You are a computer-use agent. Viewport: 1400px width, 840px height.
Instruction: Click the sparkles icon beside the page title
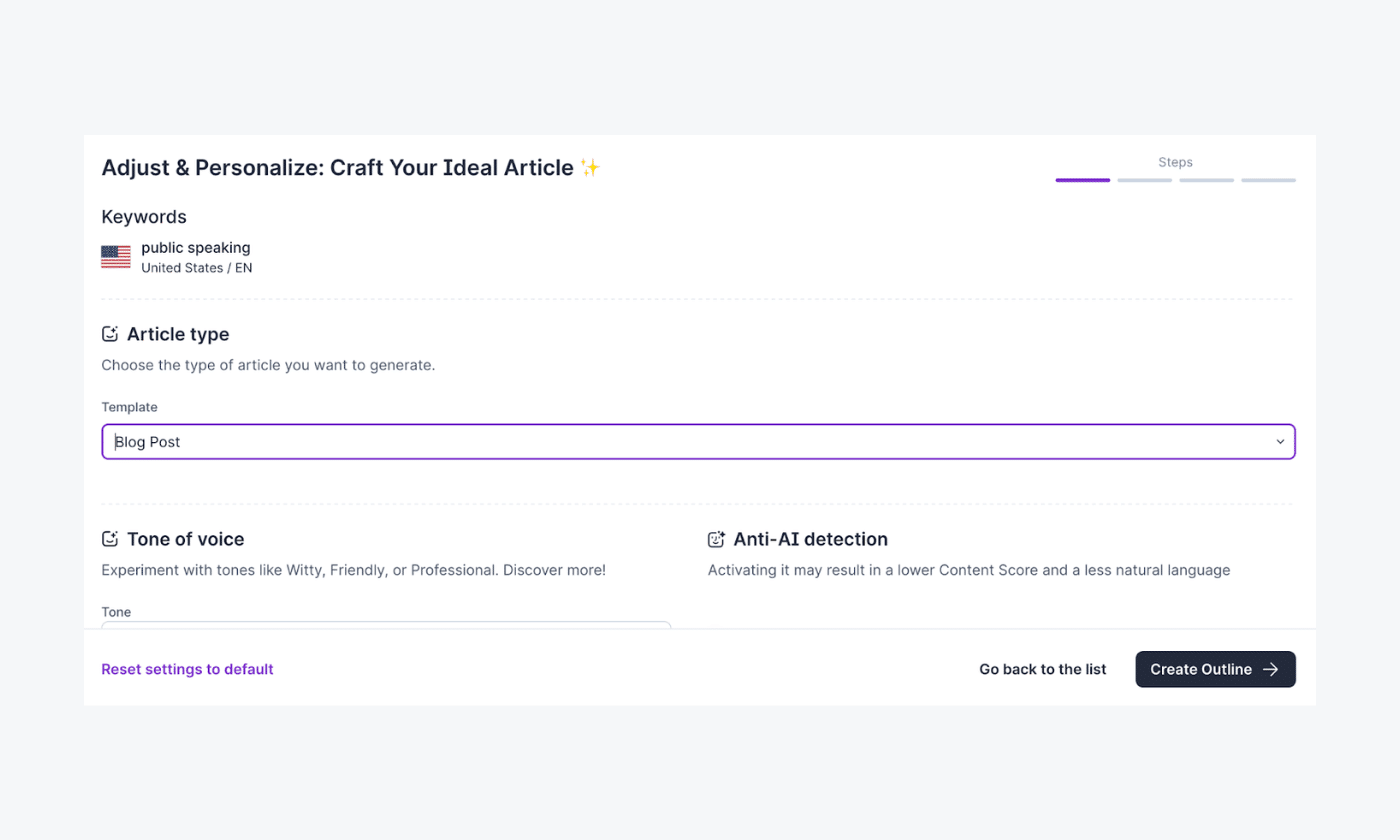pyautogui.click(x=590, y=168)
